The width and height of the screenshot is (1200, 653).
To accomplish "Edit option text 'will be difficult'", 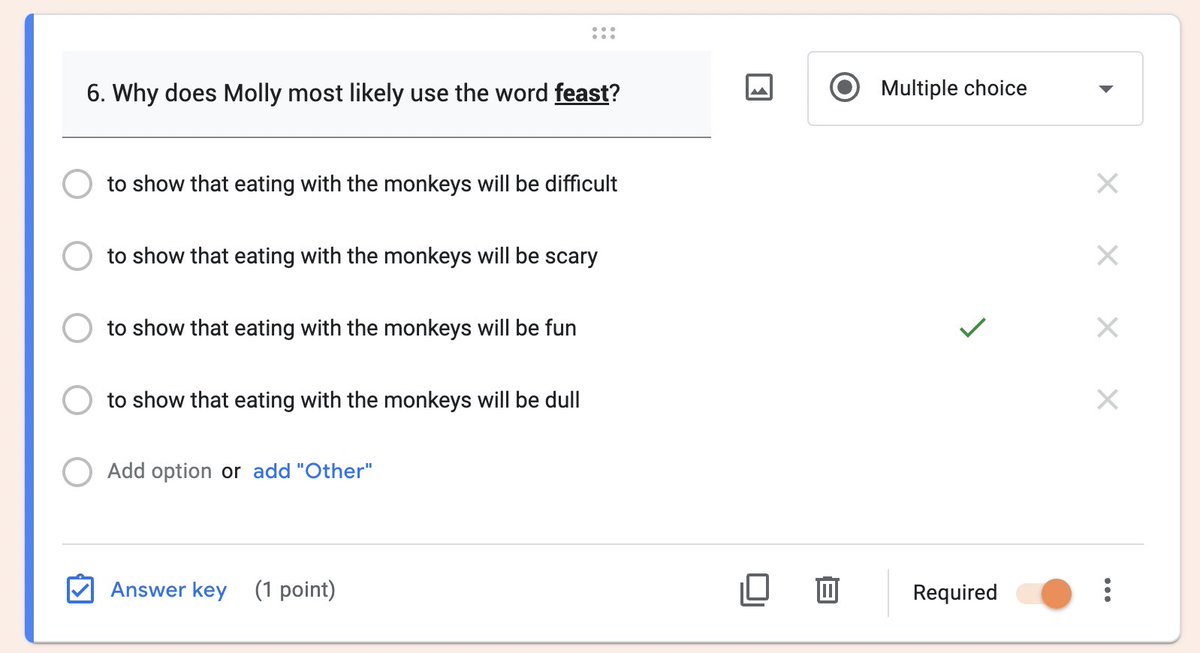I will [x=362, y=184].
